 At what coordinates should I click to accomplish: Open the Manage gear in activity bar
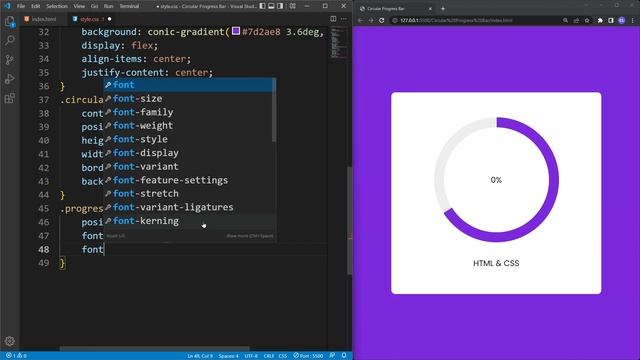tap(9, 341)
